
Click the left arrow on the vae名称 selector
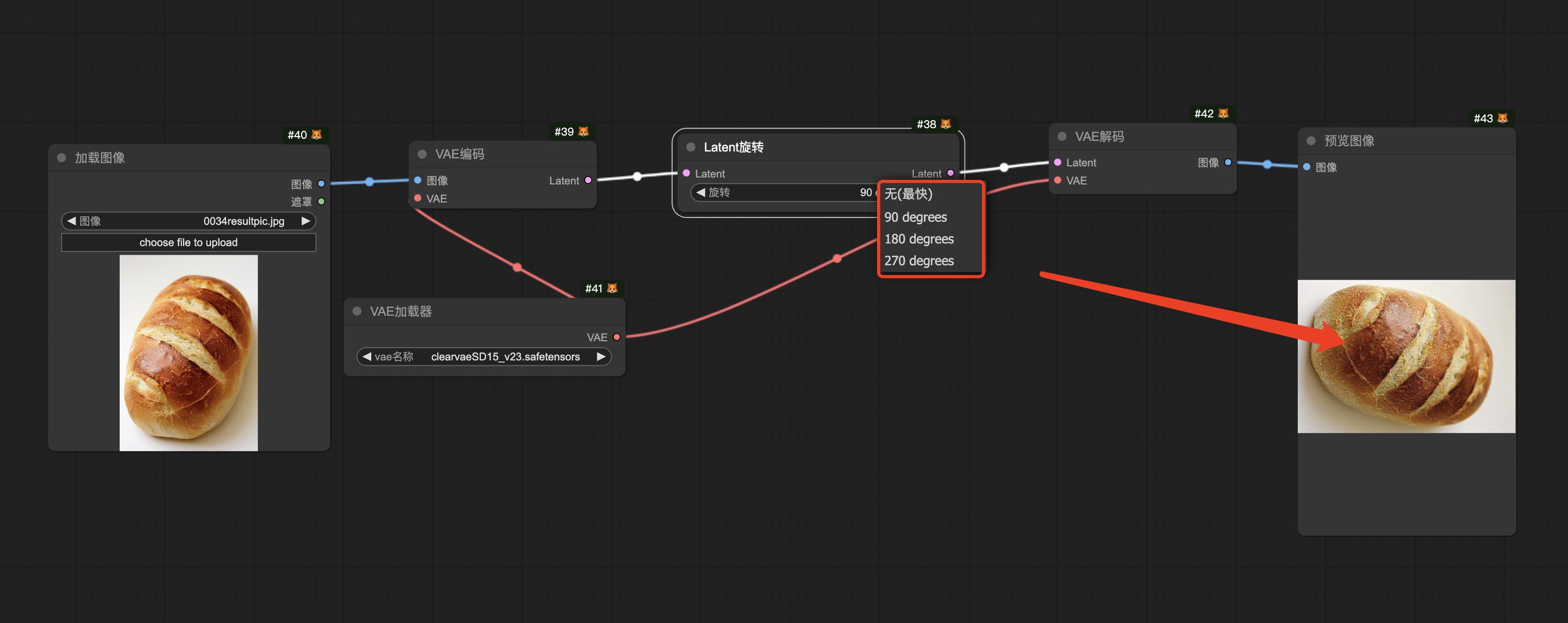tap(366, 357)
